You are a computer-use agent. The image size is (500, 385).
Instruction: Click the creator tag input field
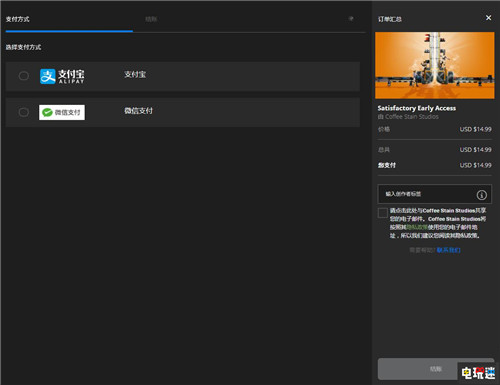[x=434, y=194]
